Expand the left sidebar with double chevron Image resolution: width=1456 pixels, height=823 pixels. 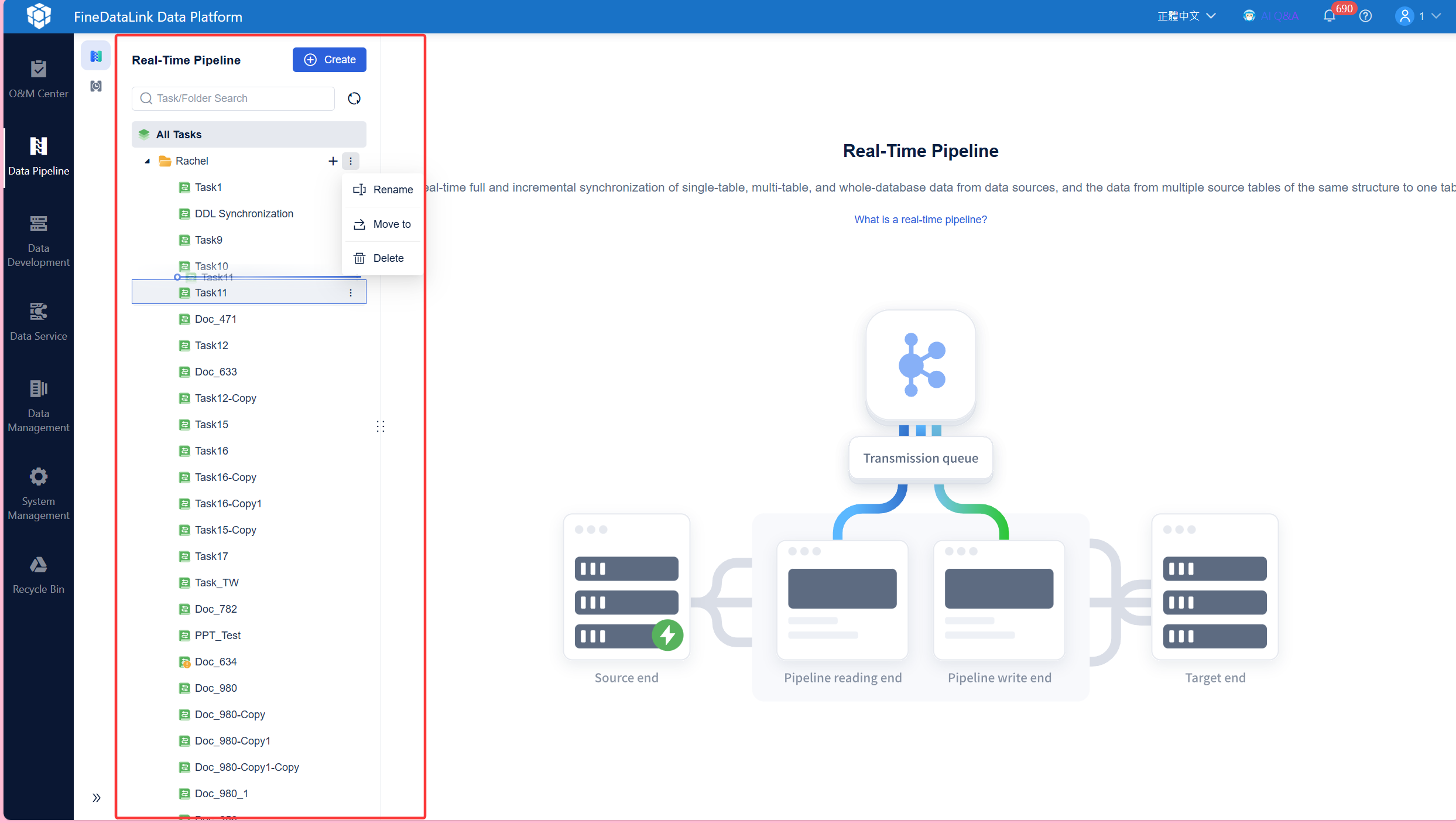[97, 798]
